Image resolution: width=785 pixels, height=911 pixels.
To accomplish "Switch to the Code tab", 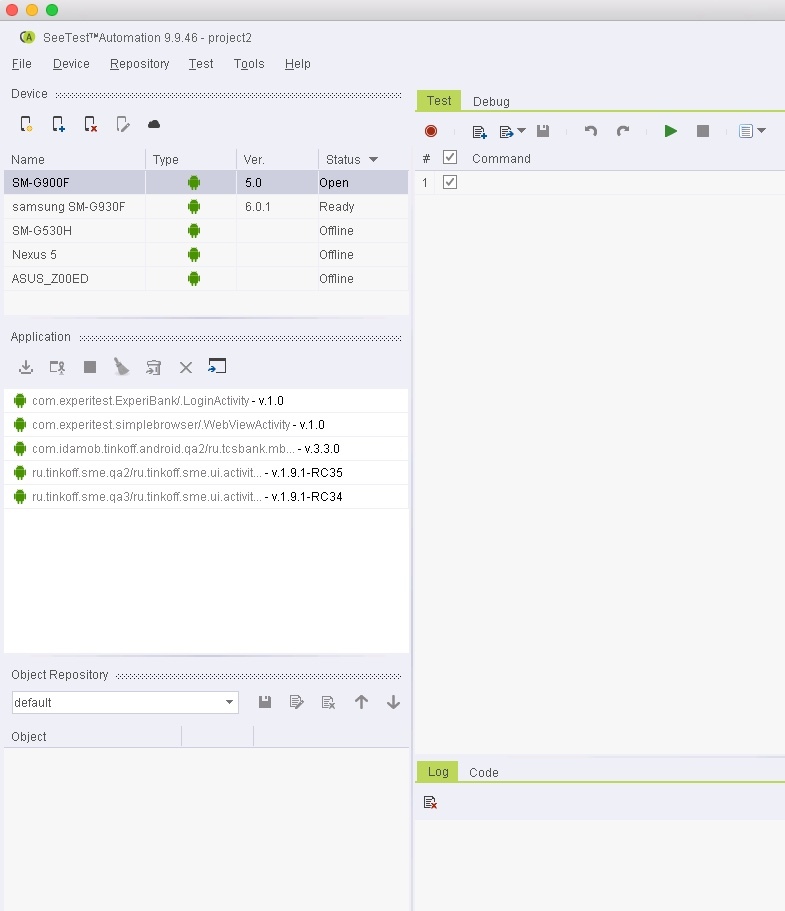I will pos(483,773).
